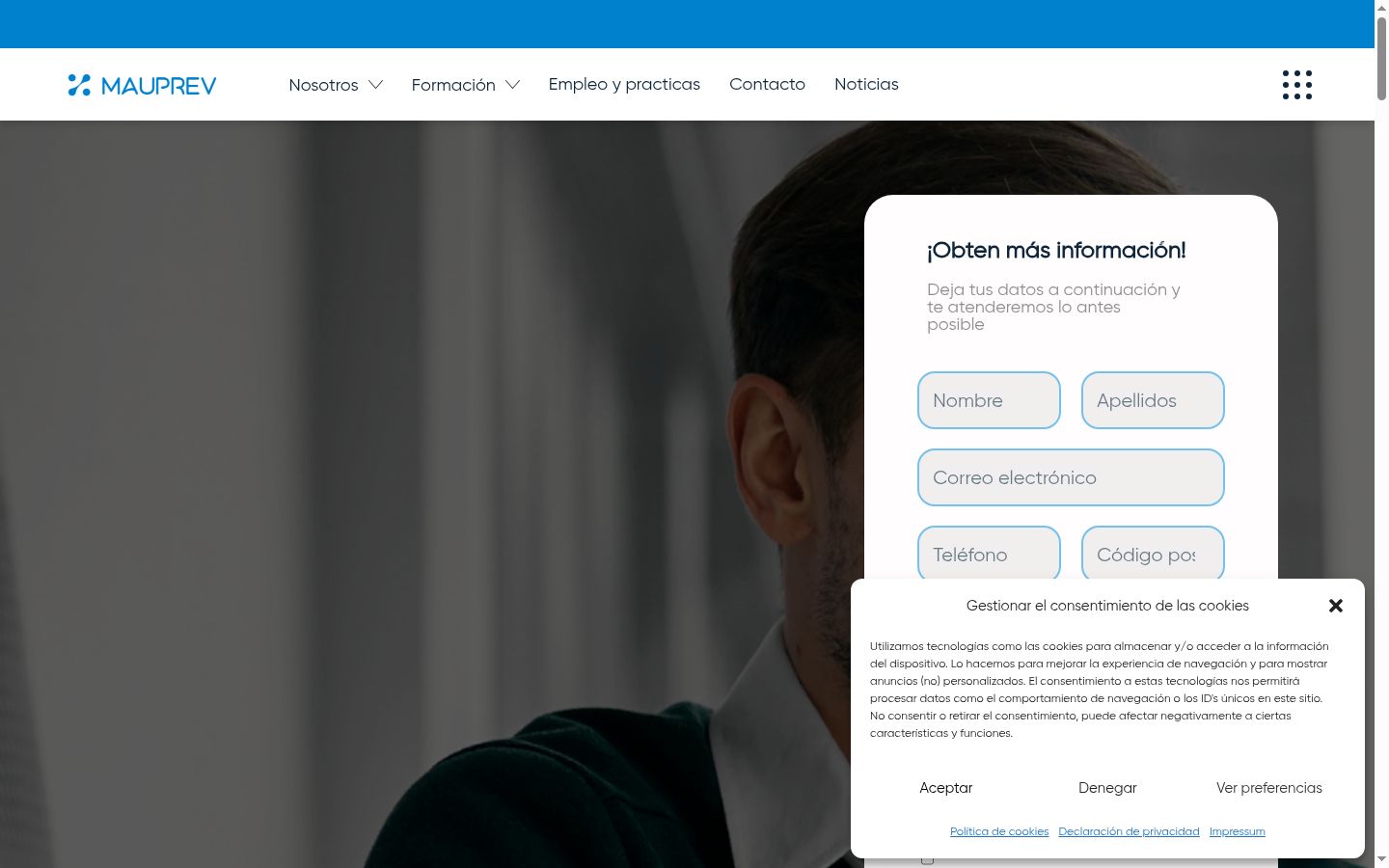Click the Correo electrónico field

[x=1071, y=477]
